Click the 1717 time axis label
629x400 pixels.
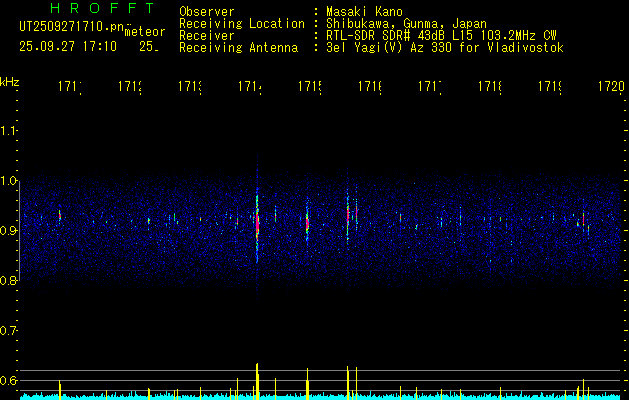430,87
